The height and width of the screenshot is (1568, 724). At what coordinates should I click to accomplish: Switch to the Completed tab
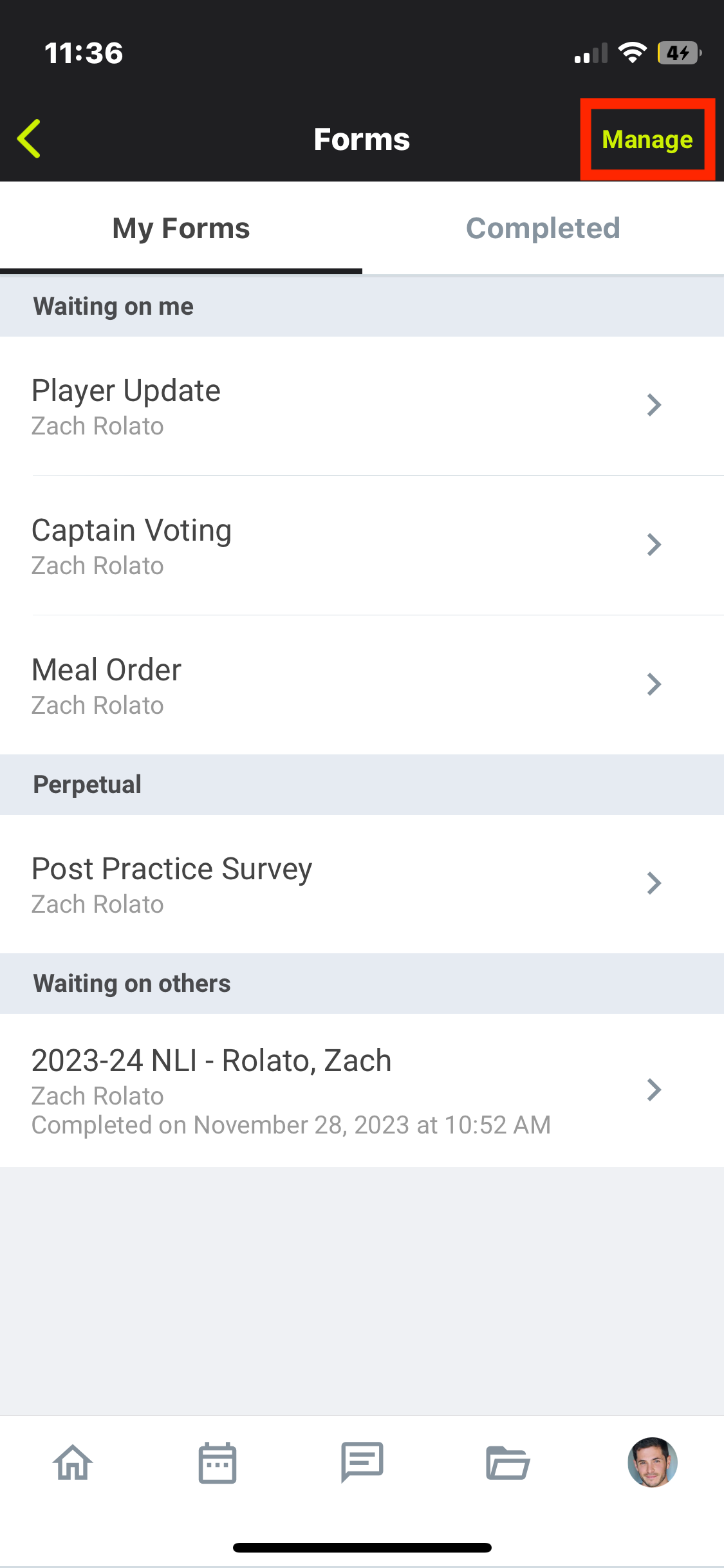pyautogui.click(x=543, y=229)
